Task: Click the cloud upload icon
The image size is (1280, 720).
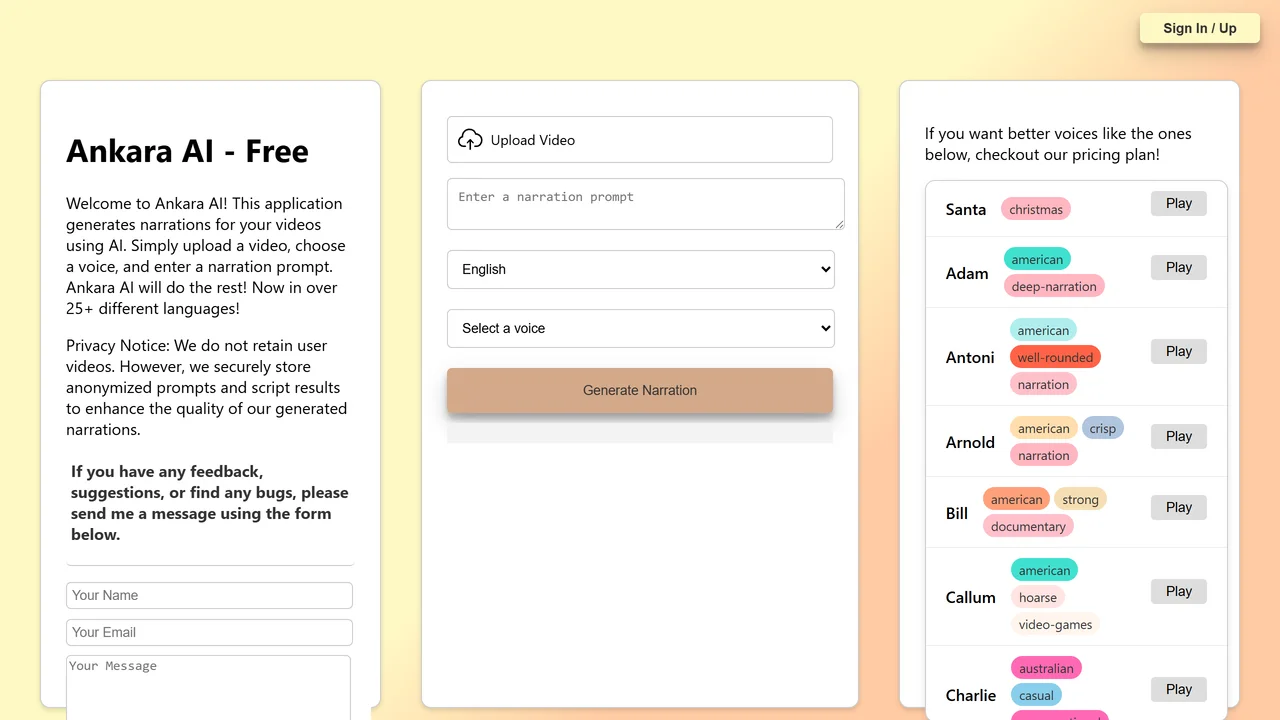Action: click(470, 140)
